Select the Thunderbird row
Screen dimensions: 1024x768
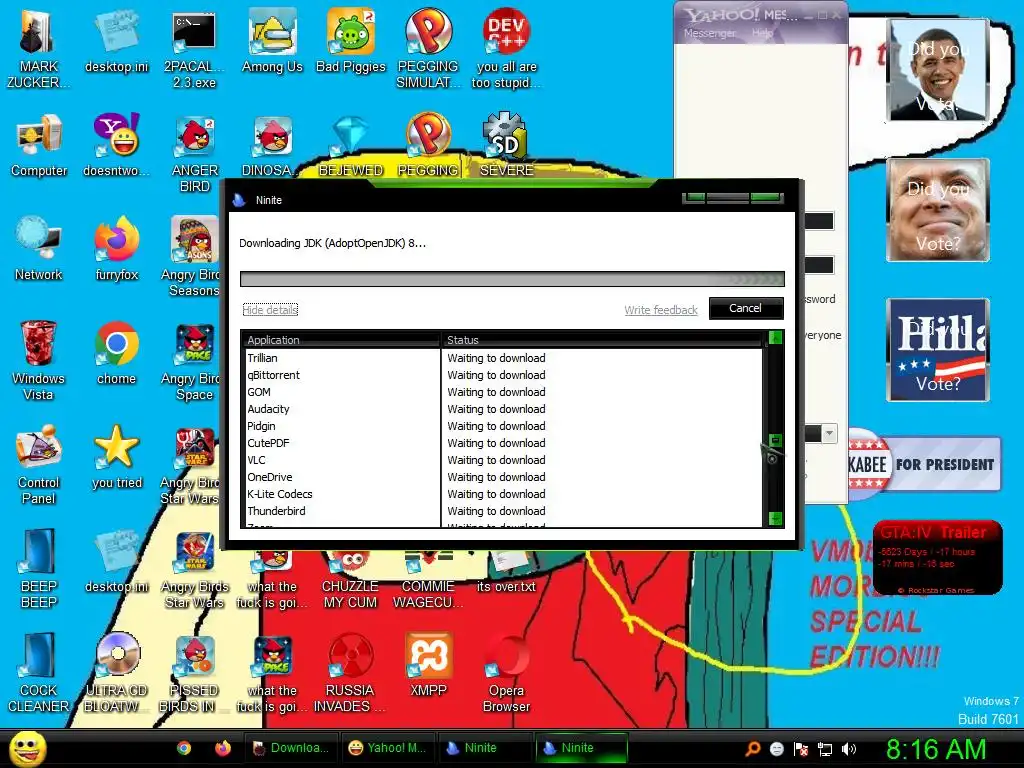pyautogui.click(x=502, y=511)
